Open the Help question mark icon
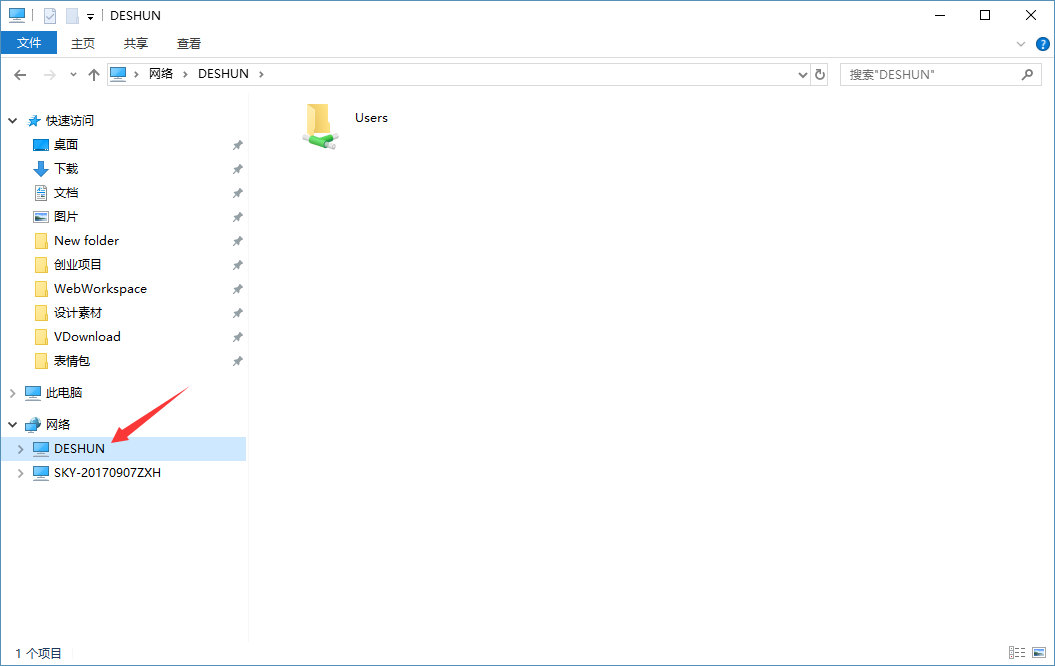 click(x=1042, y=44)
